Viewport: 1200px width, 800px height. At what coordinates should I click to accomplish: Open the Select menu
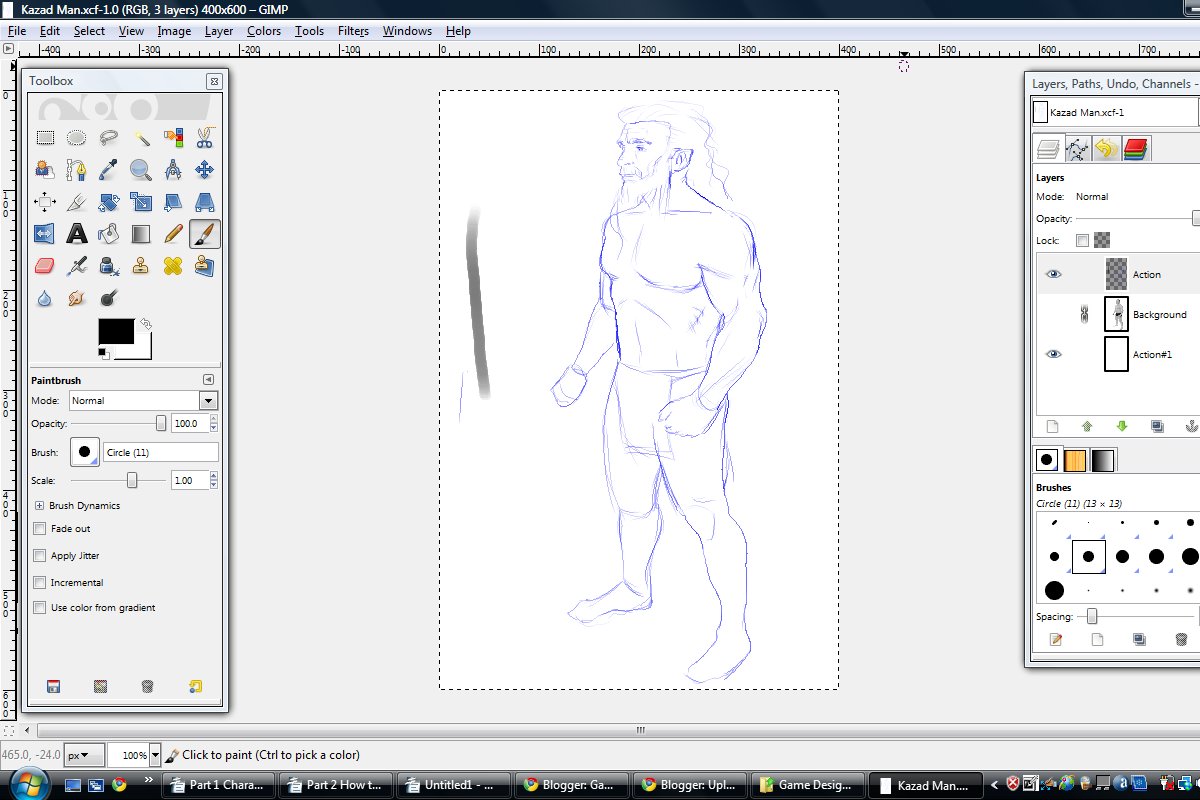tap(89, 31)
